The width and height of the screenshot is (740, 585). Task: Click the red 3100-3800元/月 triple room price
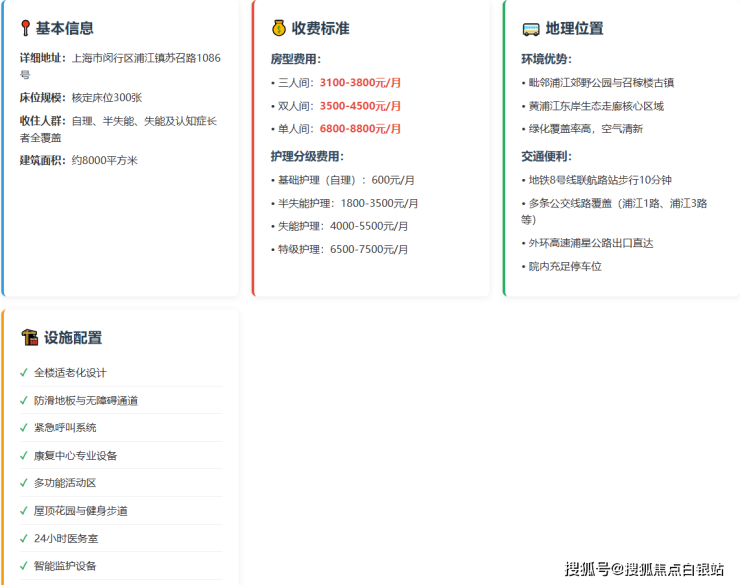click(360, 82)
